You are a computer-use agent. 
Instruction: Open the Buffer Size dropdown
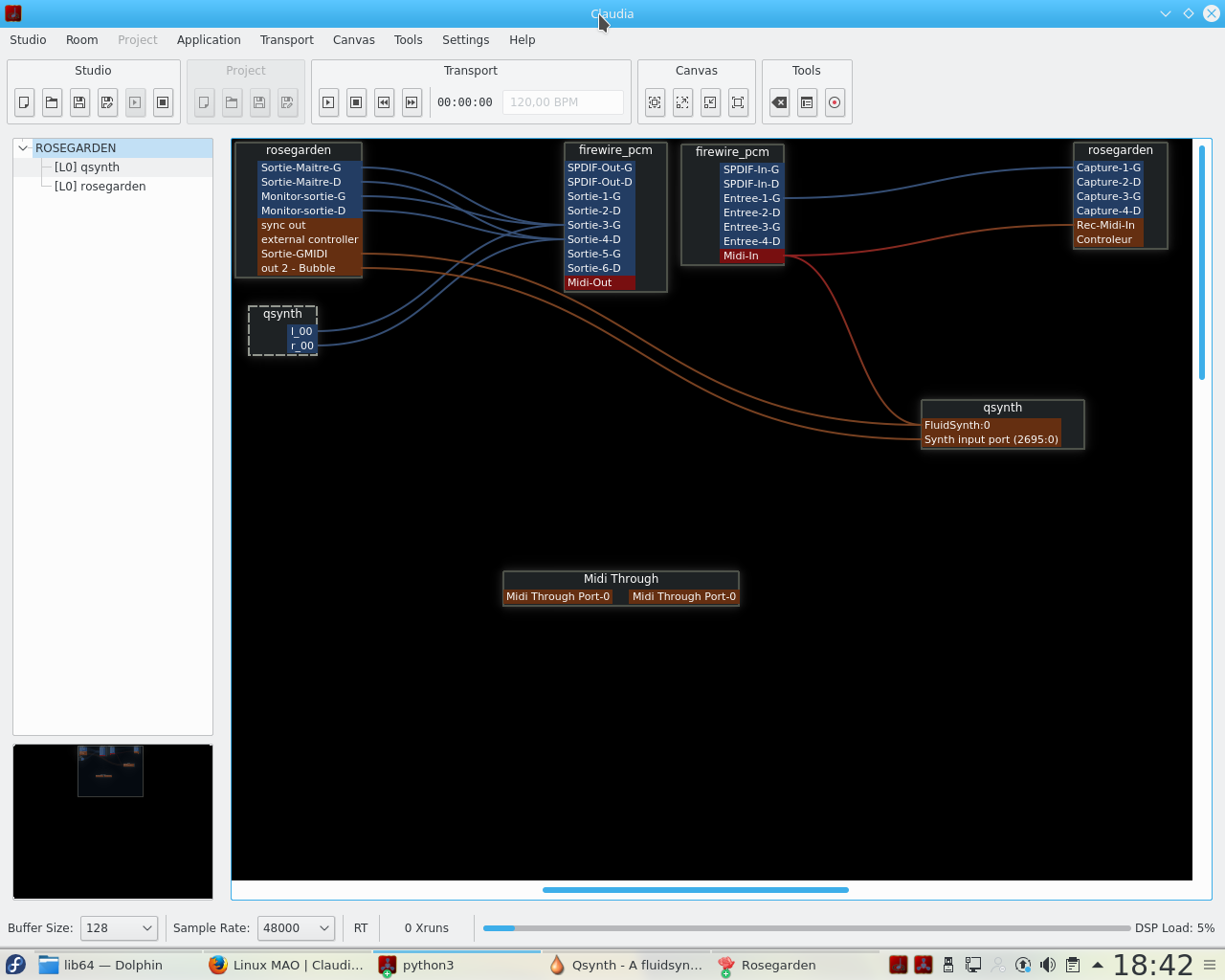(x=119, y=927)
